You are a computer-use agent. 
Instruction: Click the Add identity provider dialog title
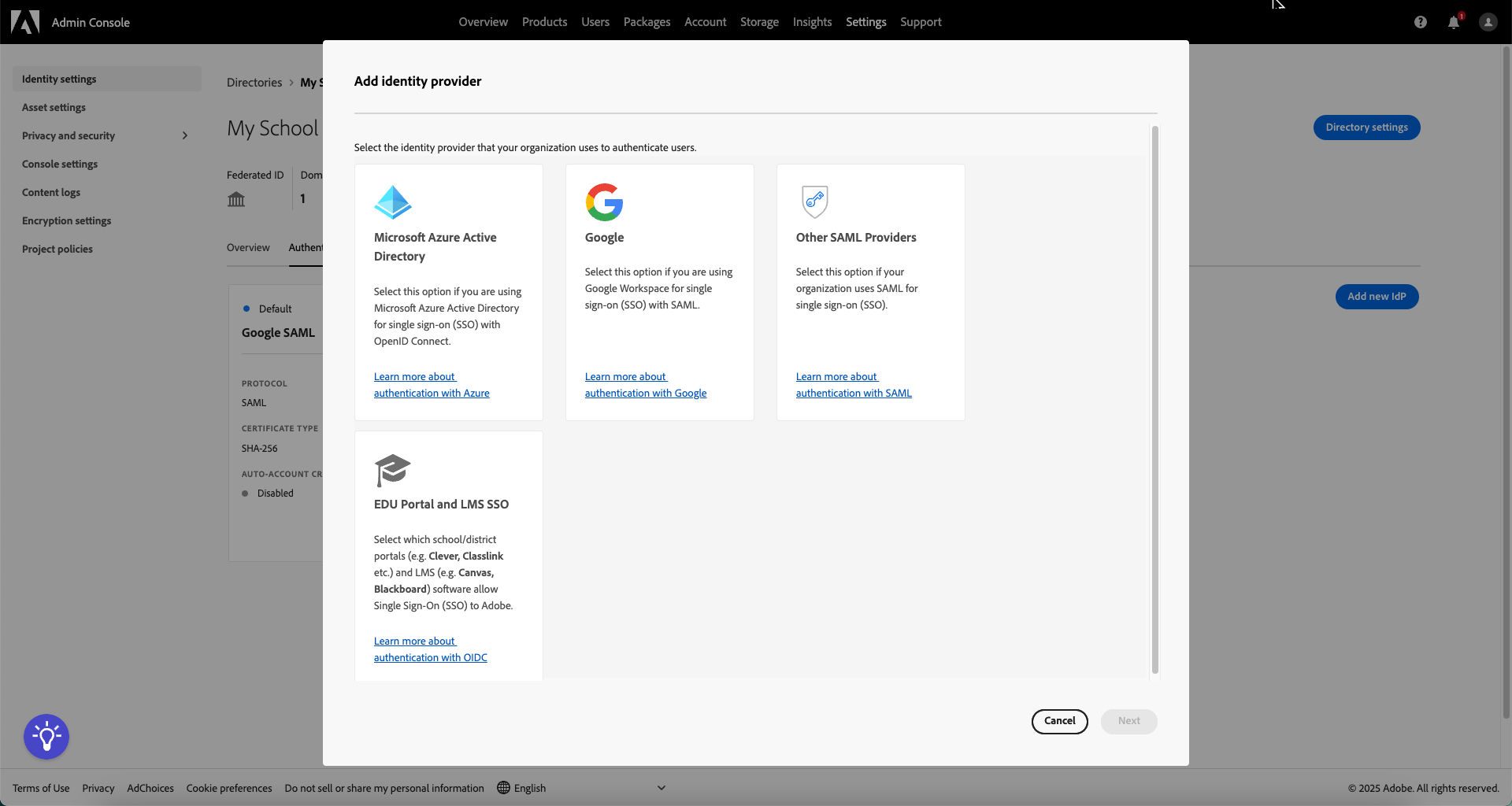click(x=417, y=81)
